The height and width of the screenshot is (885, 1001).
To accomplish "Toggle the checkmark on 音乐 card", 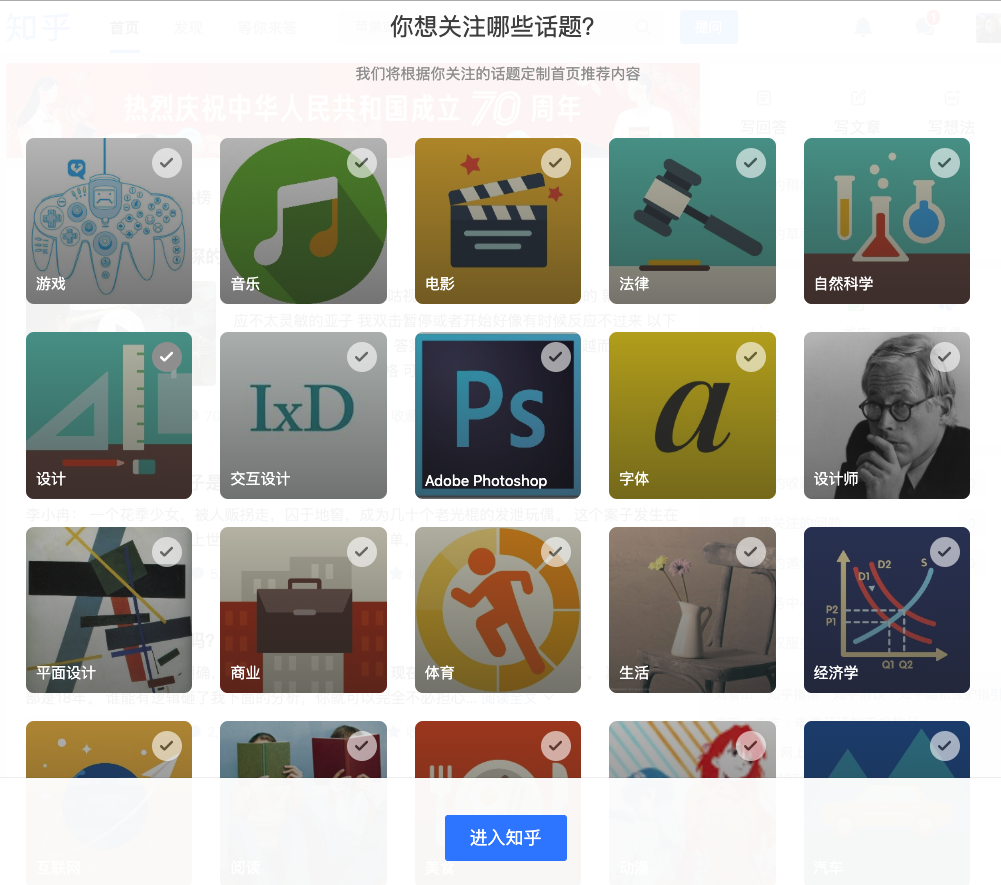I will click(362, 163).
